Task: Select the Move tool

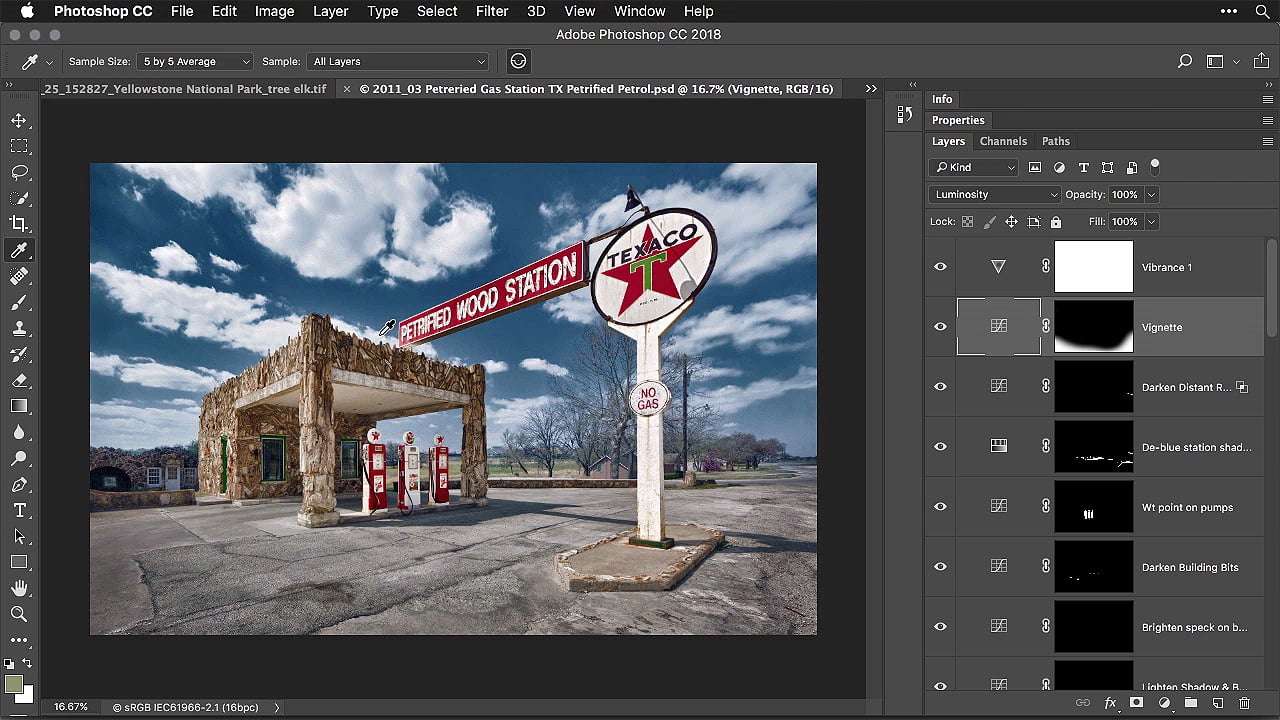Action: pyautogui.click(x=19, y=120)
